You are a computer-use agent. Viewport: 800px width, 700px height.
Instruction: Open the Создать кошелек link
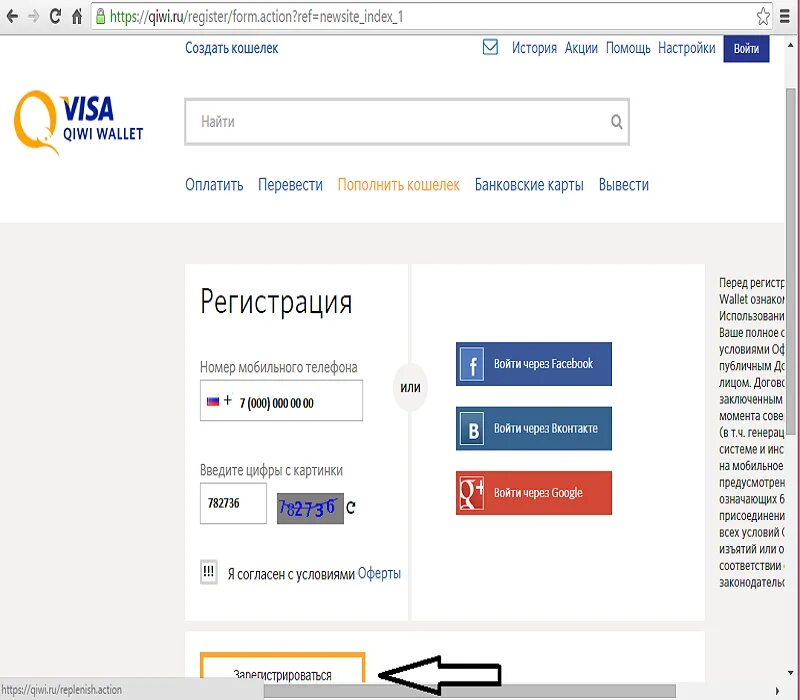(232, 48)
